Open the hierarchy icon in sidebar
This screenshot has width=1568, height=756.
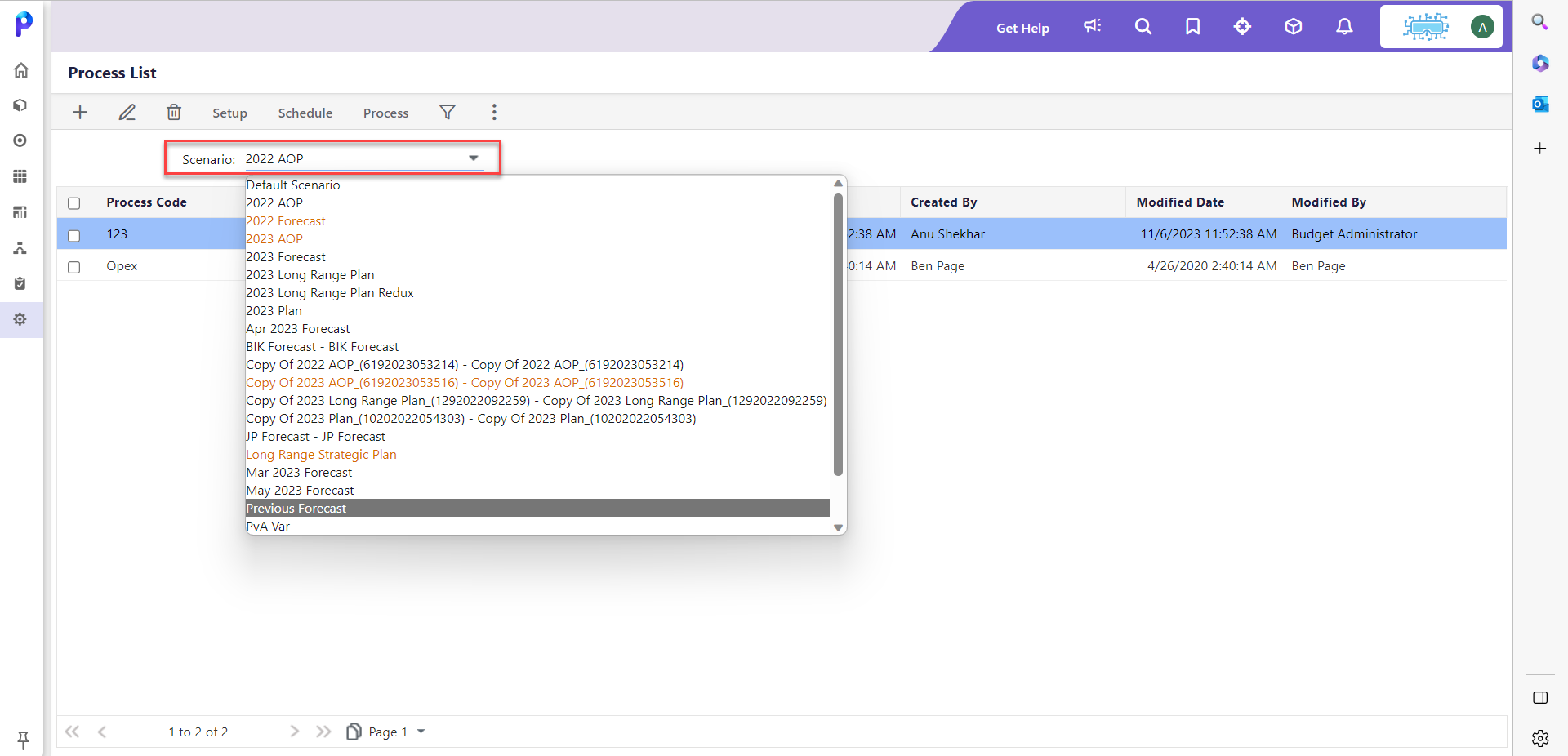(20, 248)
